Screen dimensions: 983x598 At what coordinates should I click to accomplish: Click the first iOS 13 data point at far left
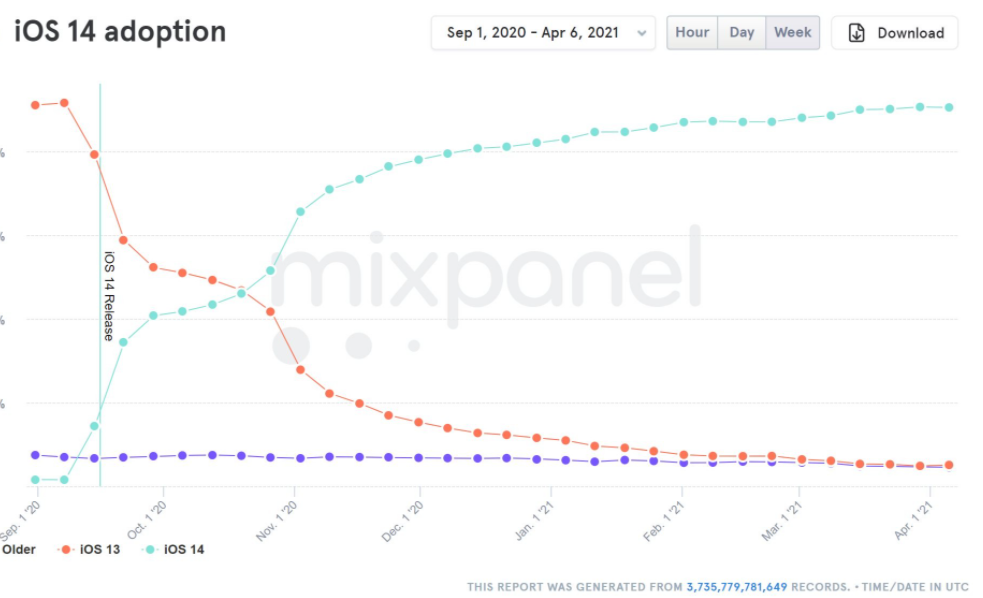(35, 104)
